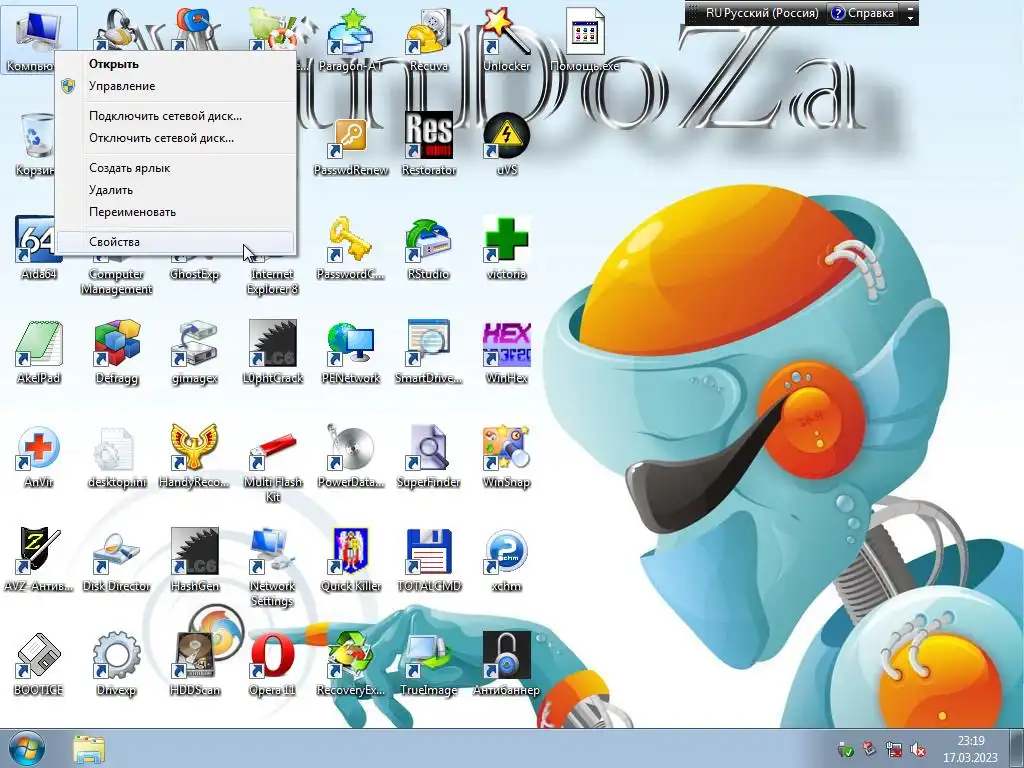Open the Defragg desktop icon
The image size is (1024, 768).
click(116, 353)
